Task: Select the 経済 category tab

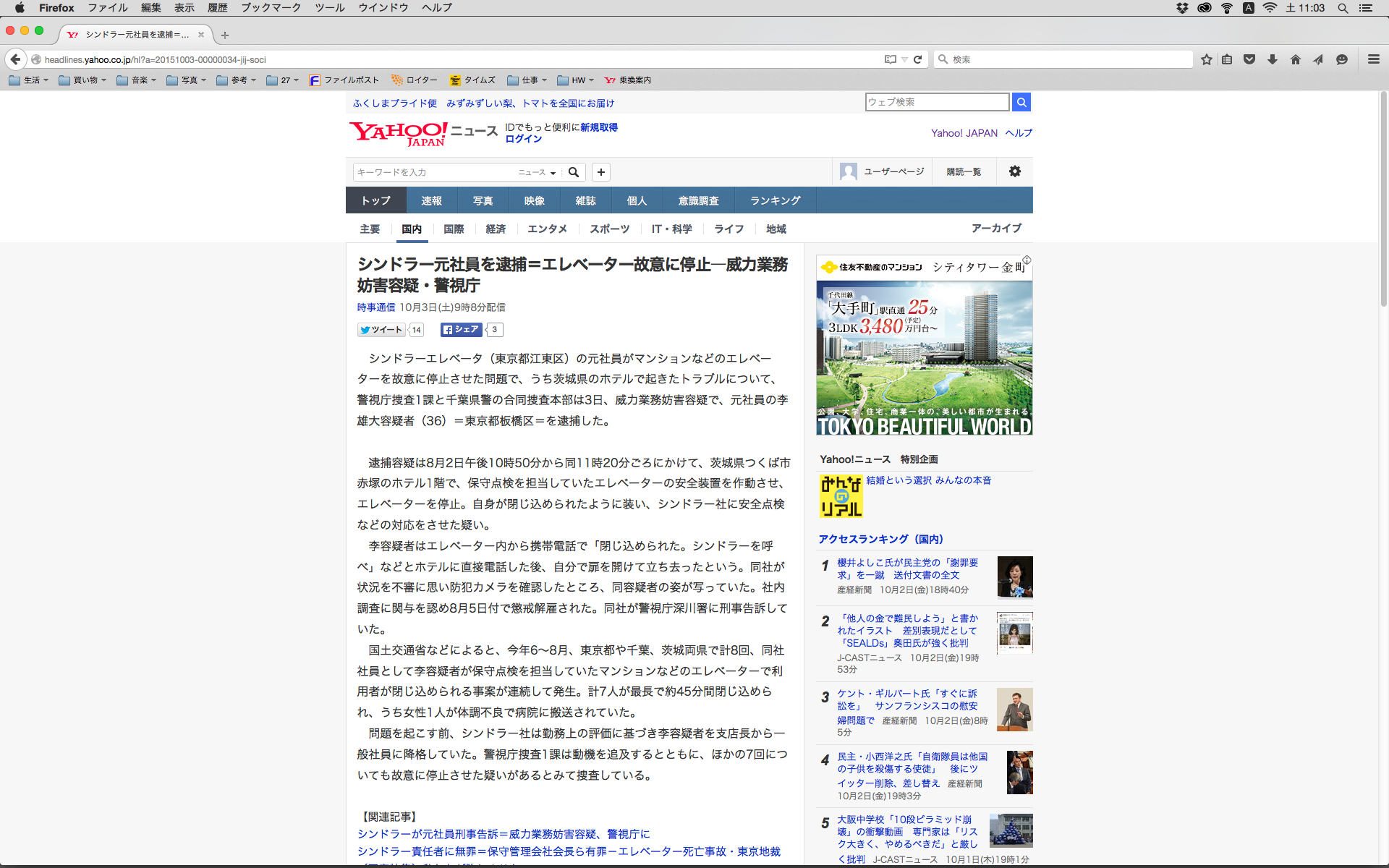Action: coord(496,229)
